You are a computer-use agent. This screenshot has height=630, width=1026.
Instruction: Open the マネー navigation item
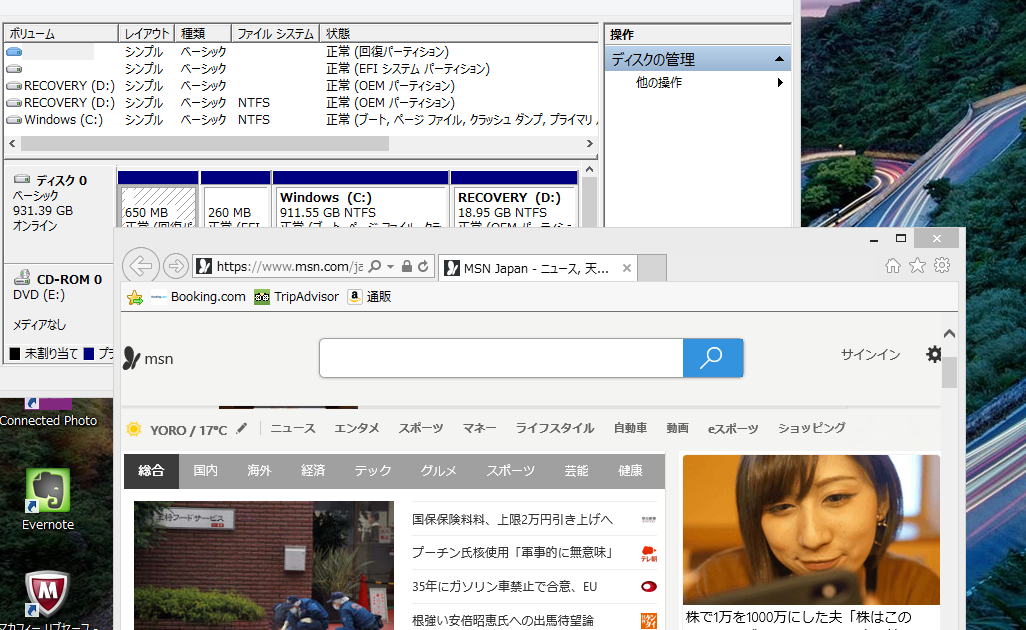[x=479, y=428]
